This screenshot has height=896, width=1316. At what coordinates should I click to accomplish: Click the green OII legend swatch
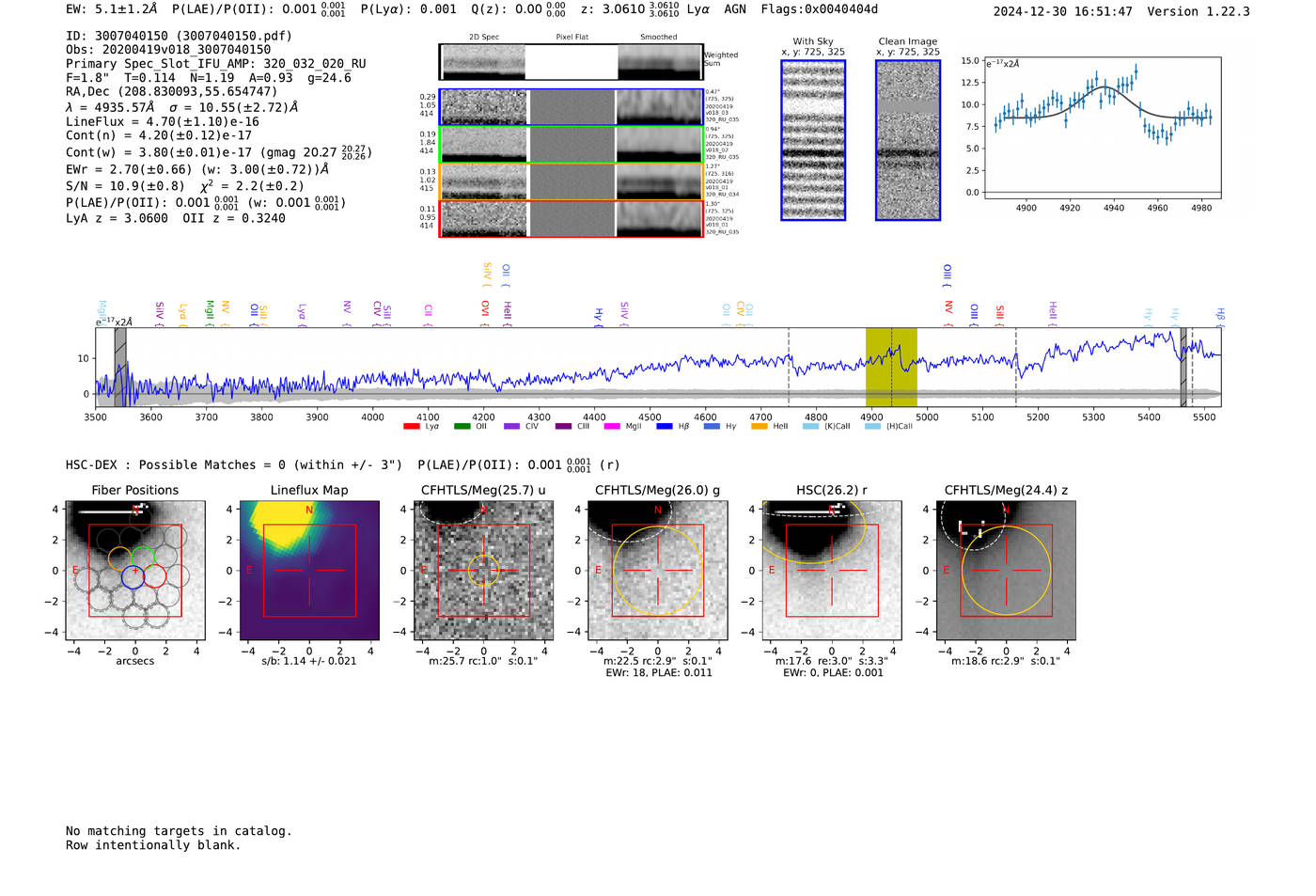pyautogui.click(x=462, y=426)
